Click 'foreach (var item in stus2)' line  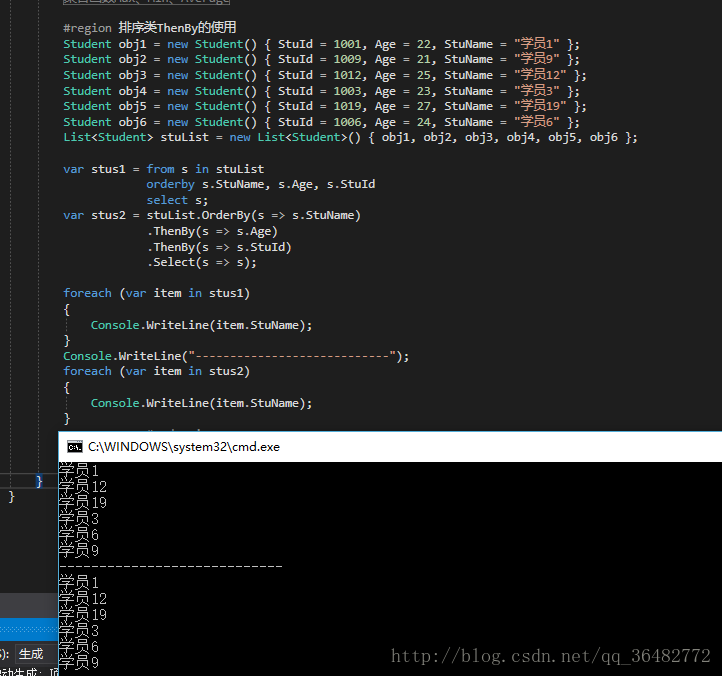pyautogui.click(x=157, y=371)
